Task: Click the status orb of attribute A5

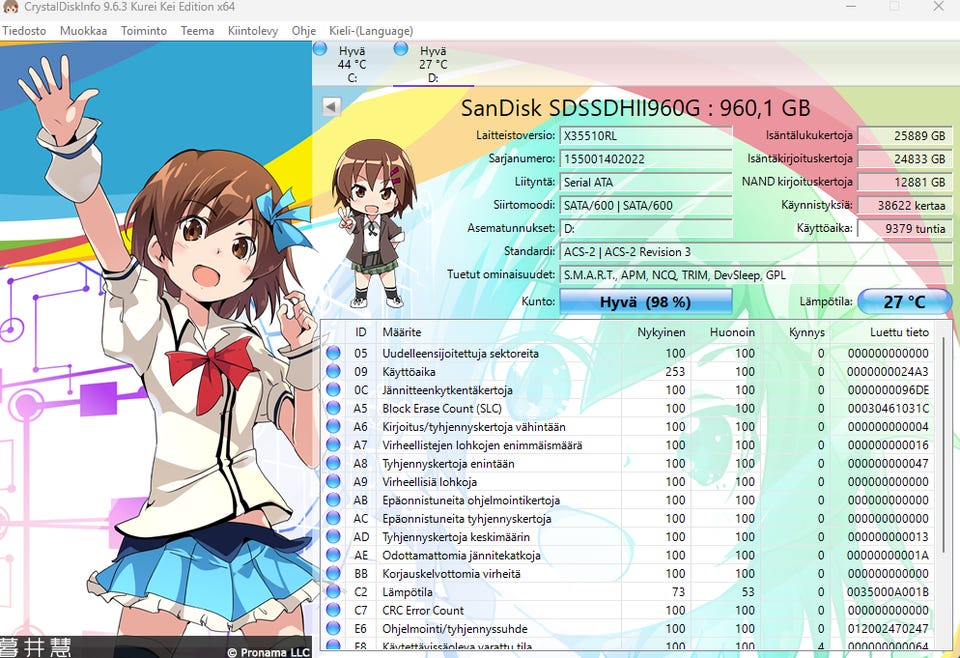Action: coord(333,408)
